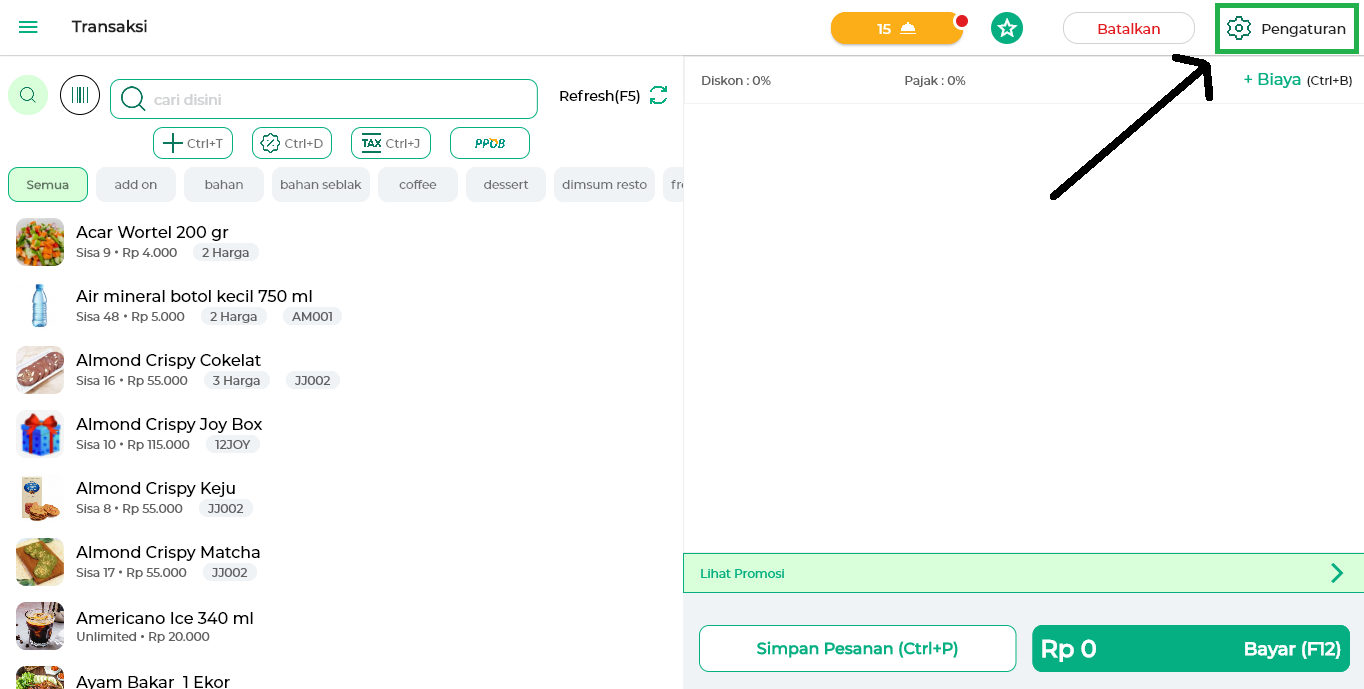This screenshot has height=689, width=1364.
Task: Click the Bayar (F12) button
Action: (x=1191, y=648)
